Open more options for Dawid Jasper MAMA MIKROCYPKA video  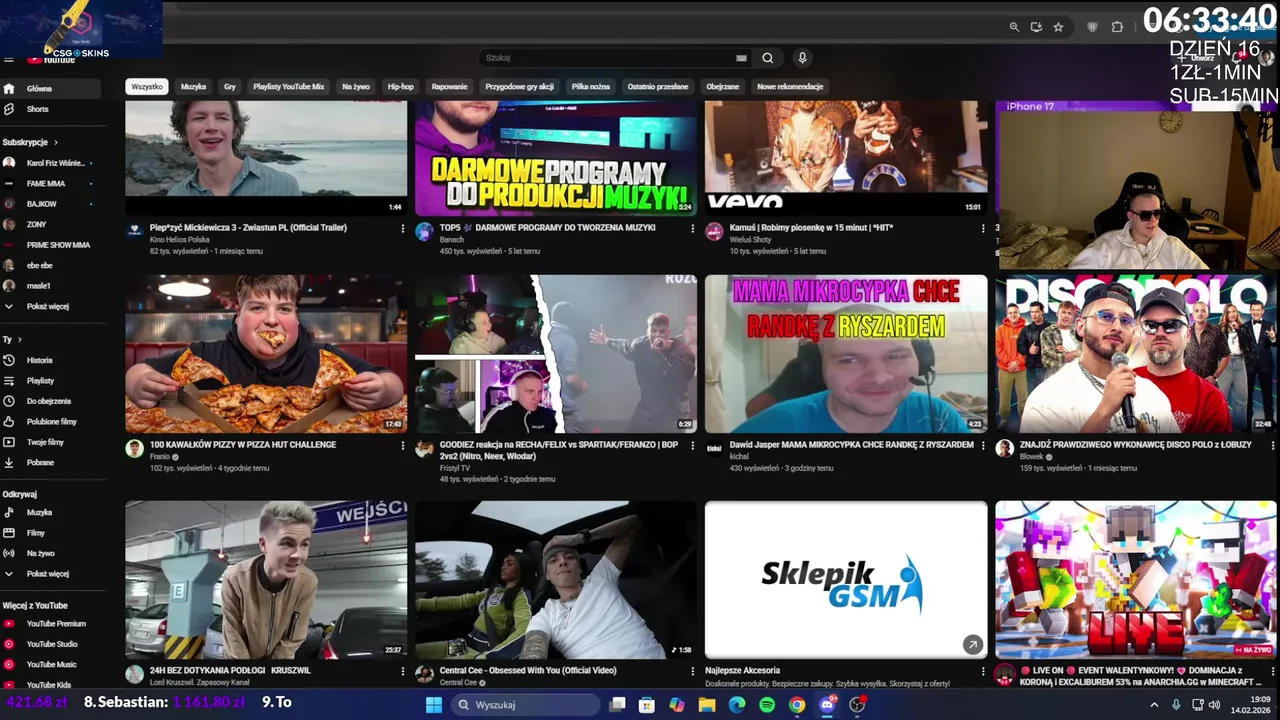pyautogui.click(x=982, y=445)
